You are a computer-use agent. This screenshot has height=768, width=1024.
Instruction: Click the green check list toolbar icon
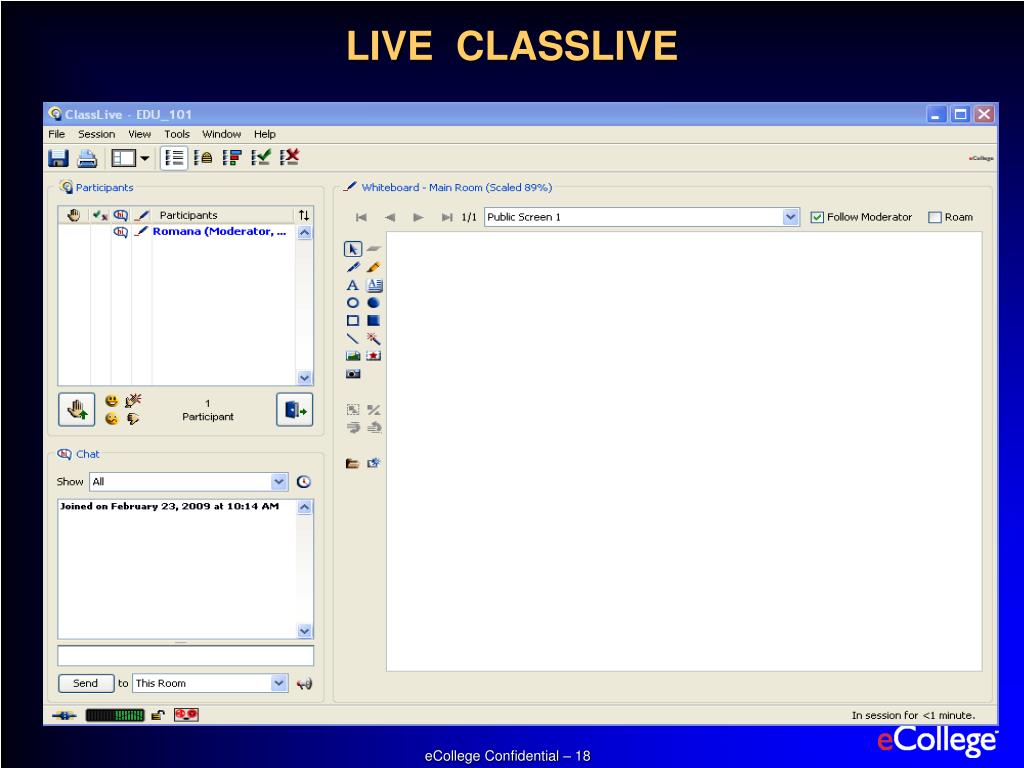[x=261, y=157]
